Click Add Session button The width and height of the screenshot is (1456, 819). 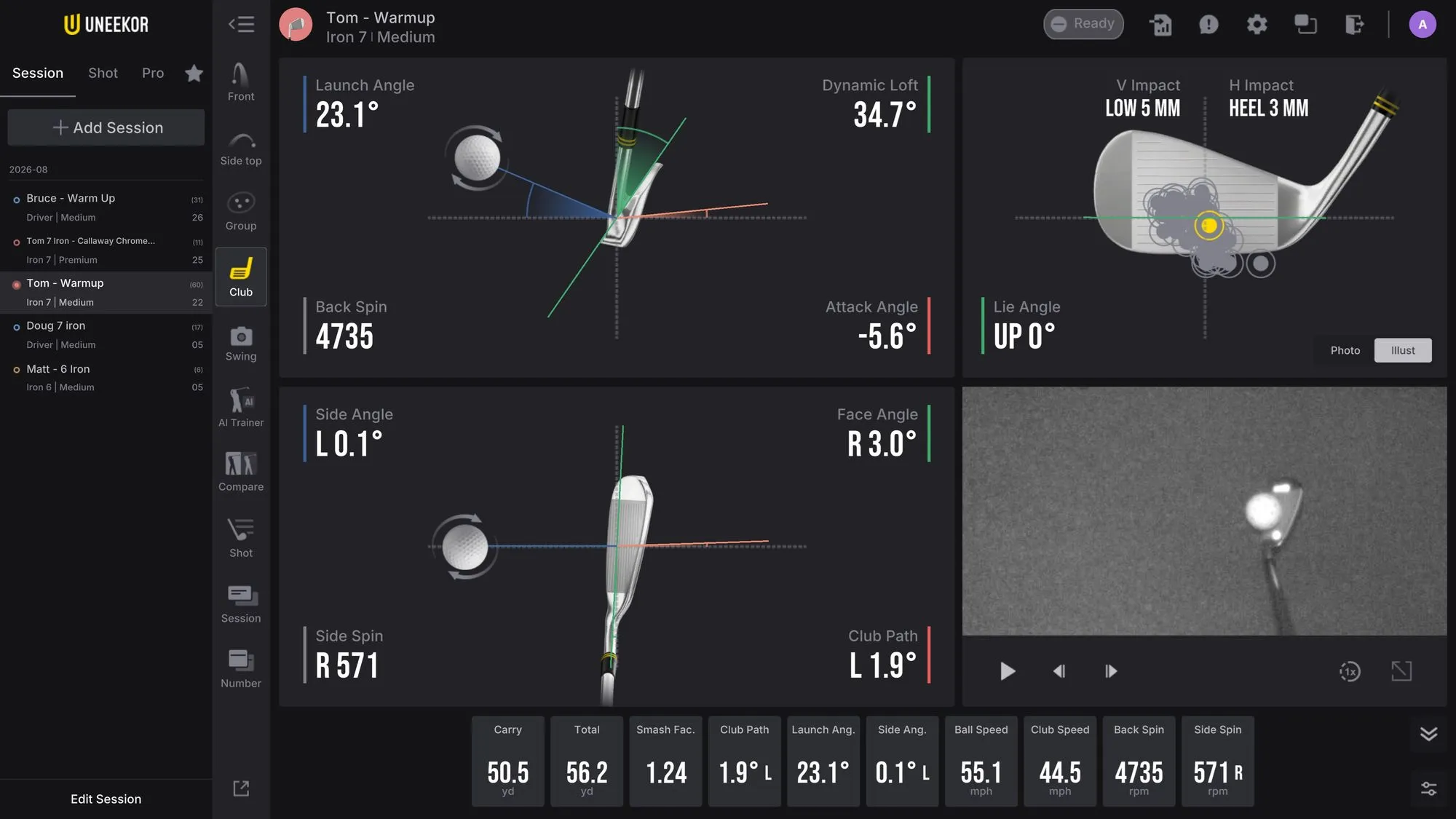click(x=106, y=127)
